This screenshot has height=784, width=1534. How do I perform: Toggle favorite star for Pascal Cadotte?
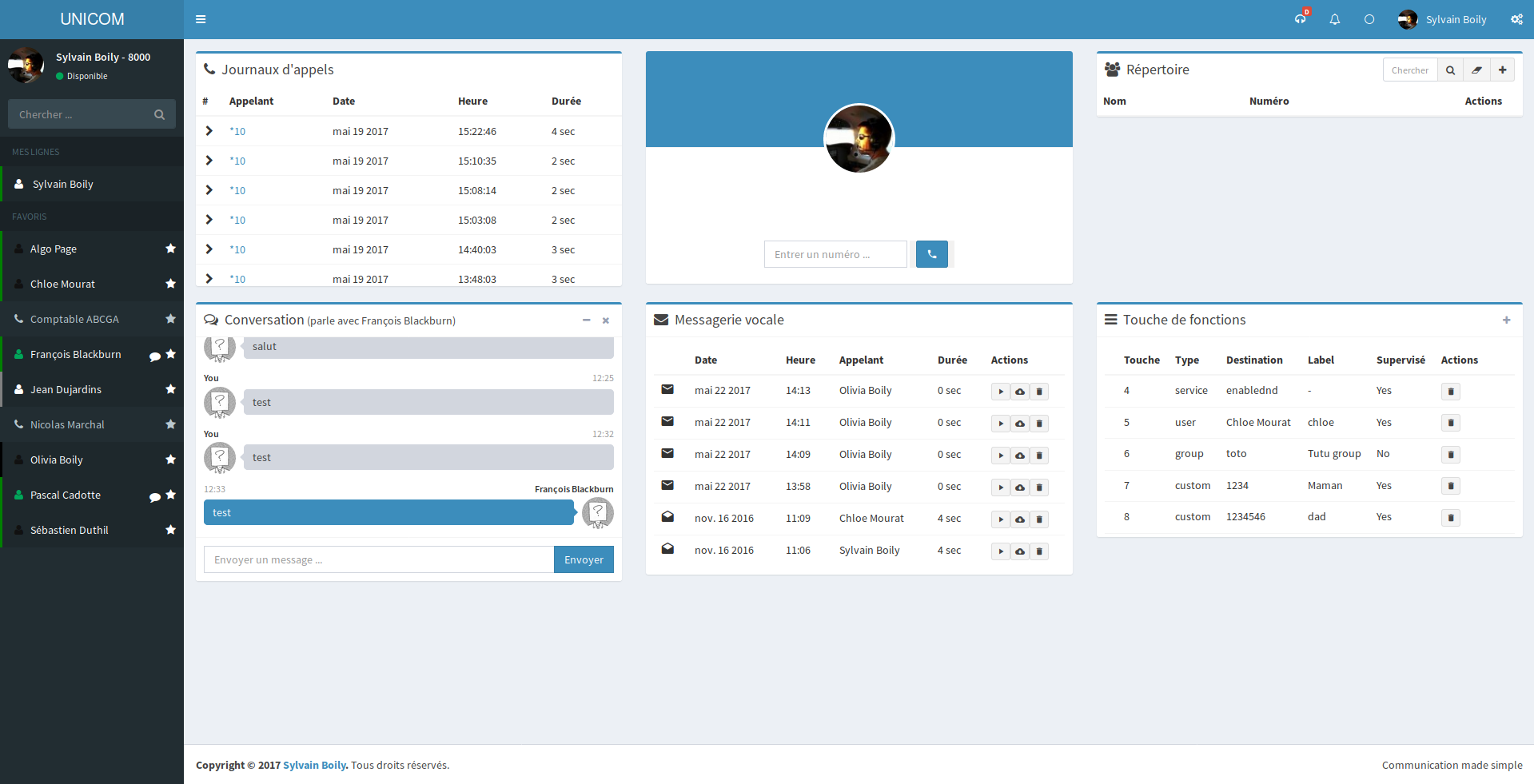point(170,495)
